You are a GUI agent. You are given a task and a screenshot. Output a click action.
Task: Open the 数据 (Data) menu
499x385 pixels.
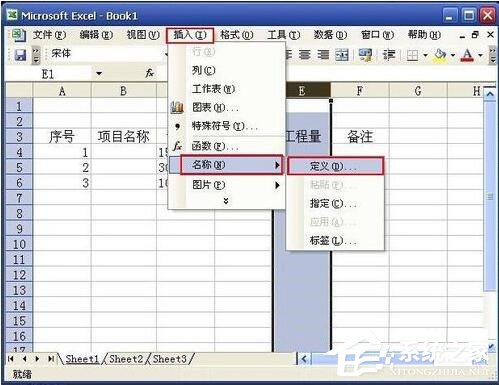330,35
